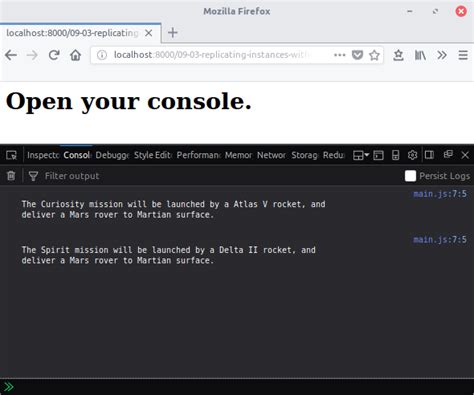Screen dimensions: 474x395
Task: Open the Firefox hamburger menu
Action: [463, 55]
